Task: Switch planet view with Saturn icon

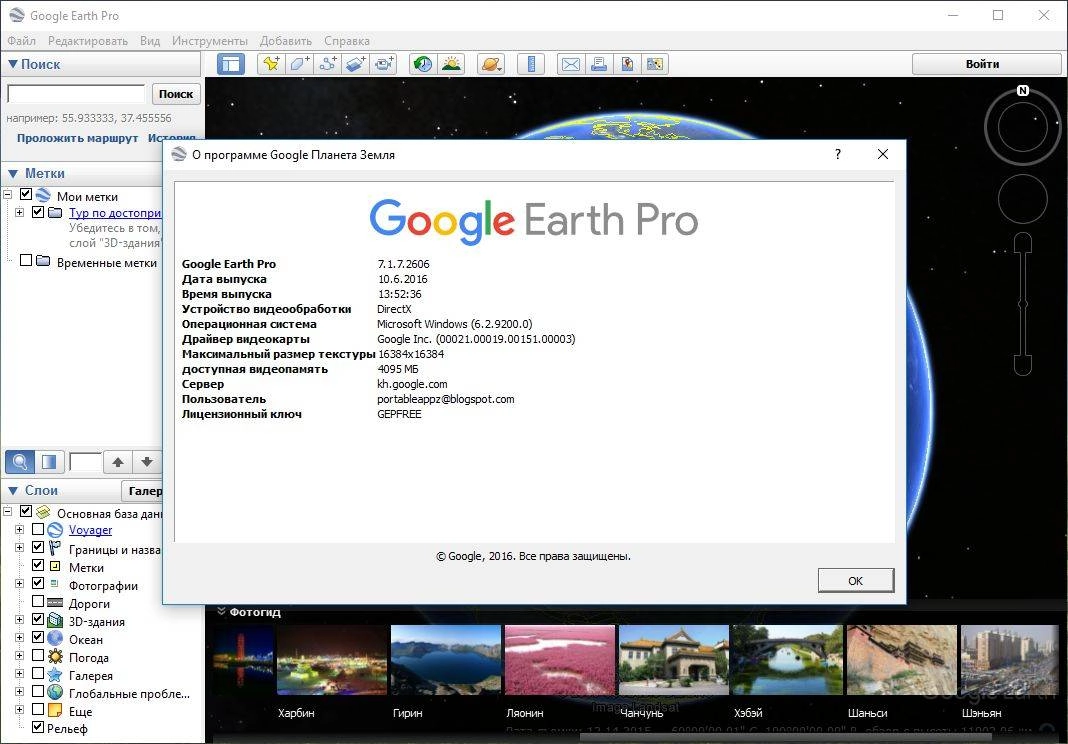Action: pos(491,64)
